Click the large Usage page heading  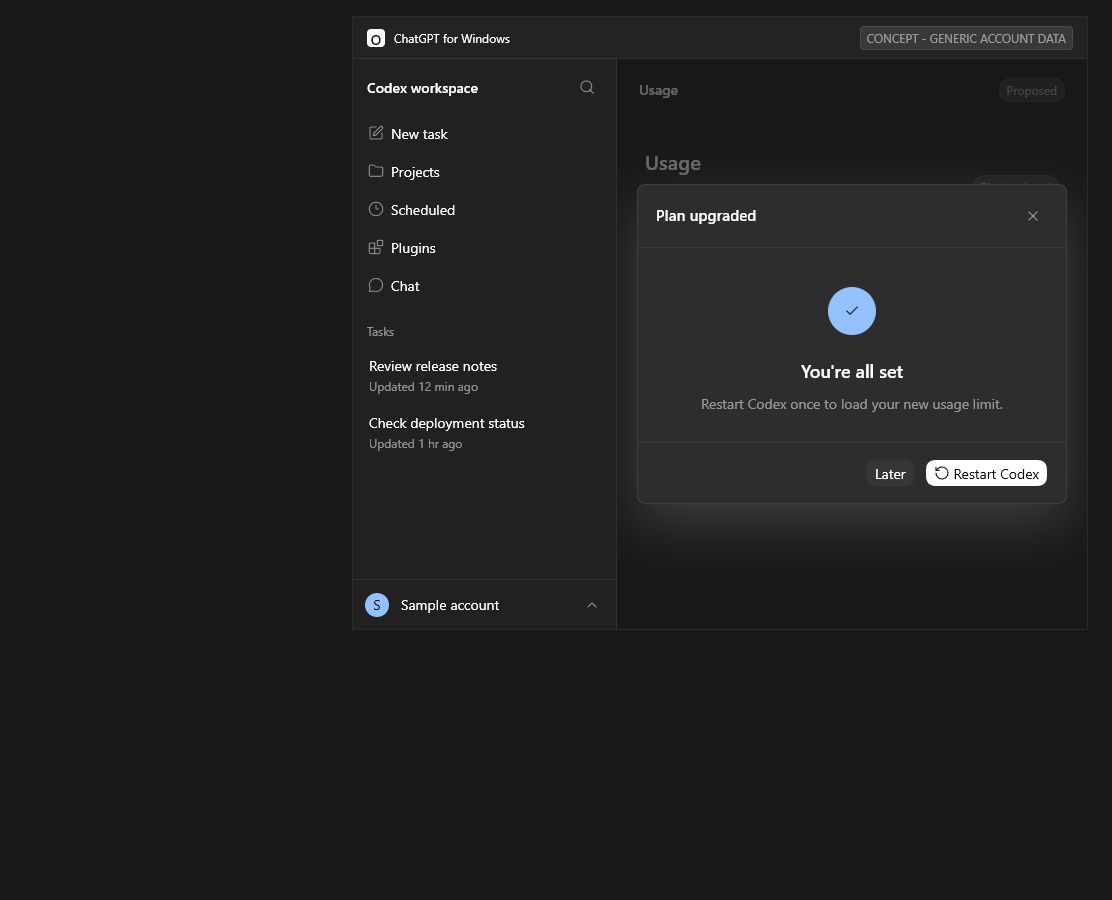click(x=672, y=163)
